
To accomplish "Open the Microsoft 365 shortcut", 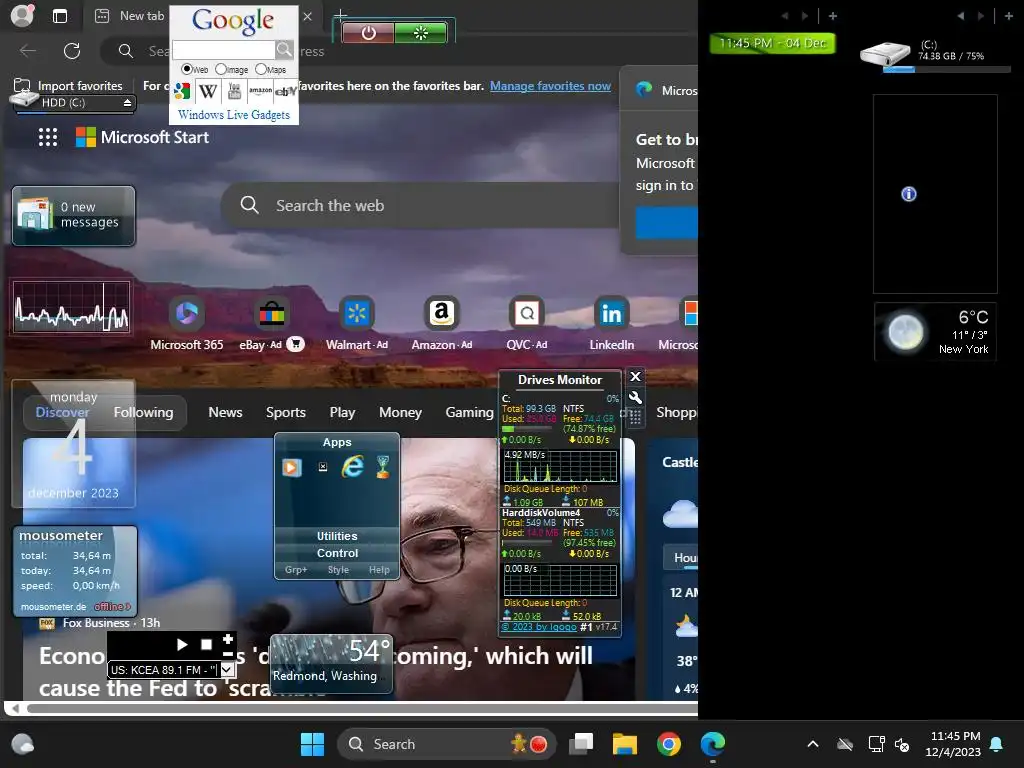I will coord(187,323).
